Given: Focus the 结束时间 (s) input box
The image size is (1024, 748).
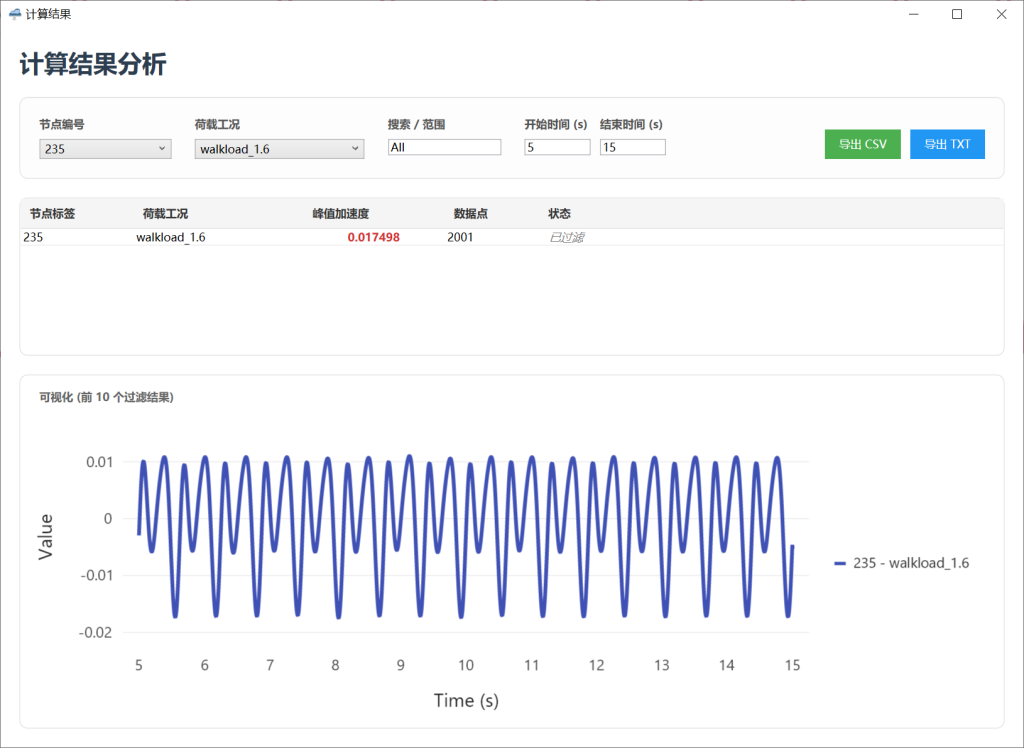Looking at the screenshot, I should coord(632,147).
